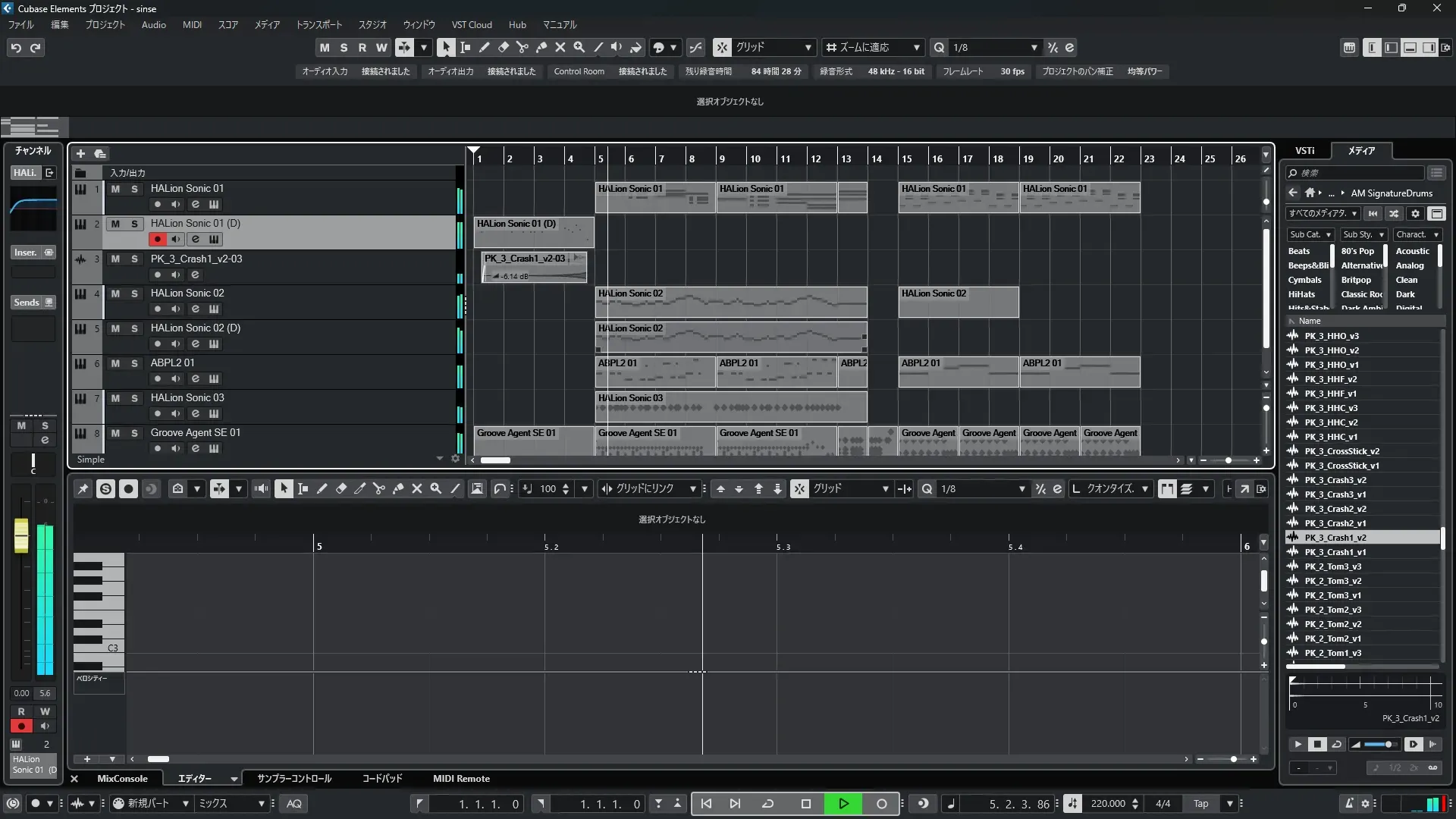Disable record enable on HALion Sonic 01 (D)
The image size is (1456, 819).
[157, 240]
